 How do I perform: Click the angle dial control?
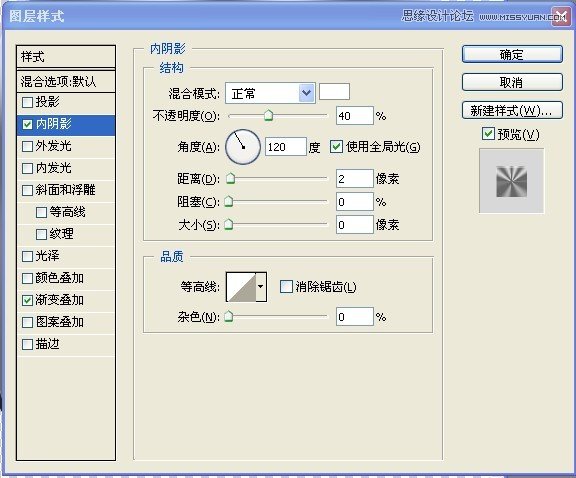tap(243, 147)
